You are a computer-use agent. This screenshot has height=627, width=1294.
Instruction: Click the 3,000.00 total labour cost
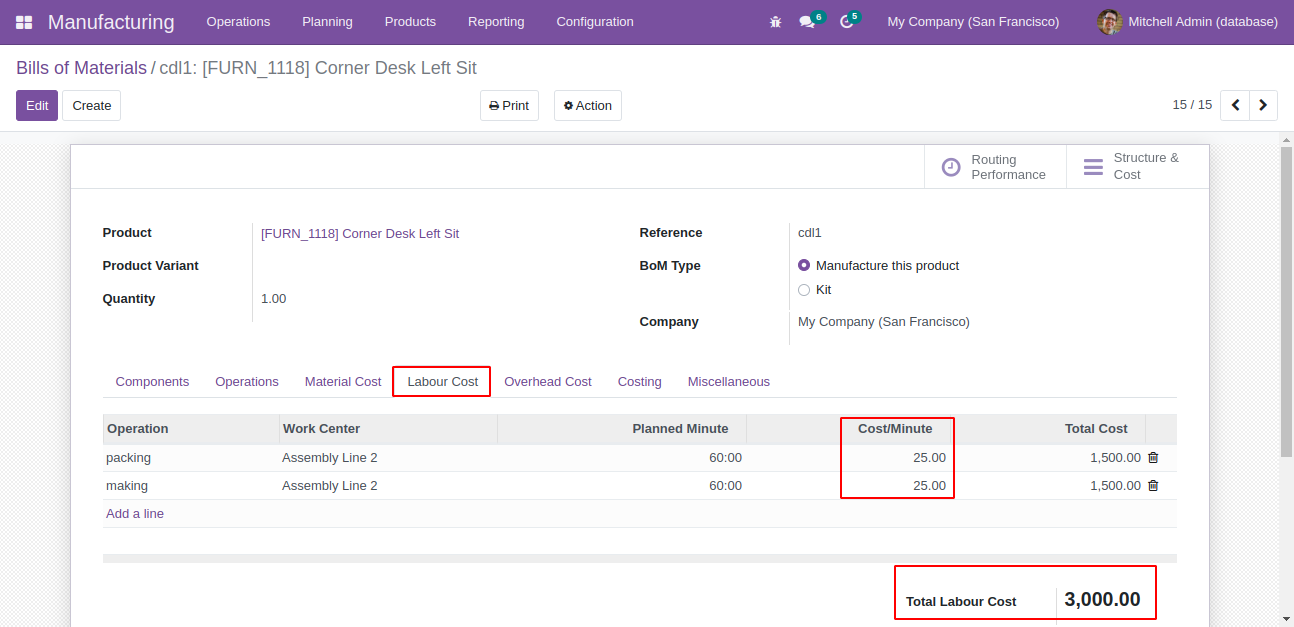1102,600
